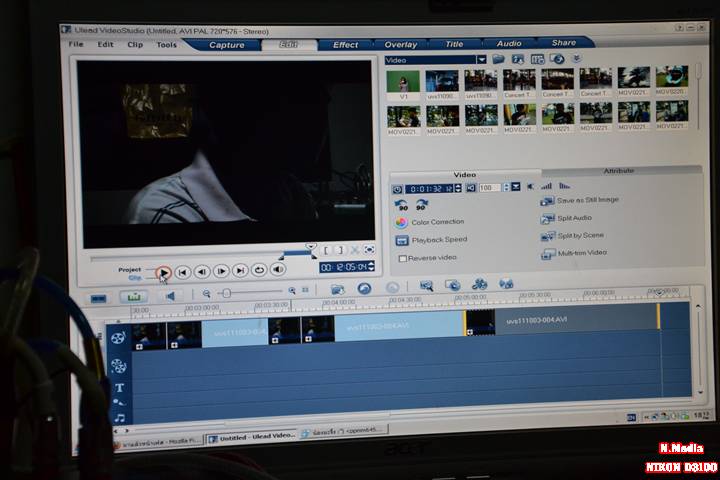720x480 pixels.
Task: Rotate video 90 degrees clockwise
Action: tap(422, 205)
